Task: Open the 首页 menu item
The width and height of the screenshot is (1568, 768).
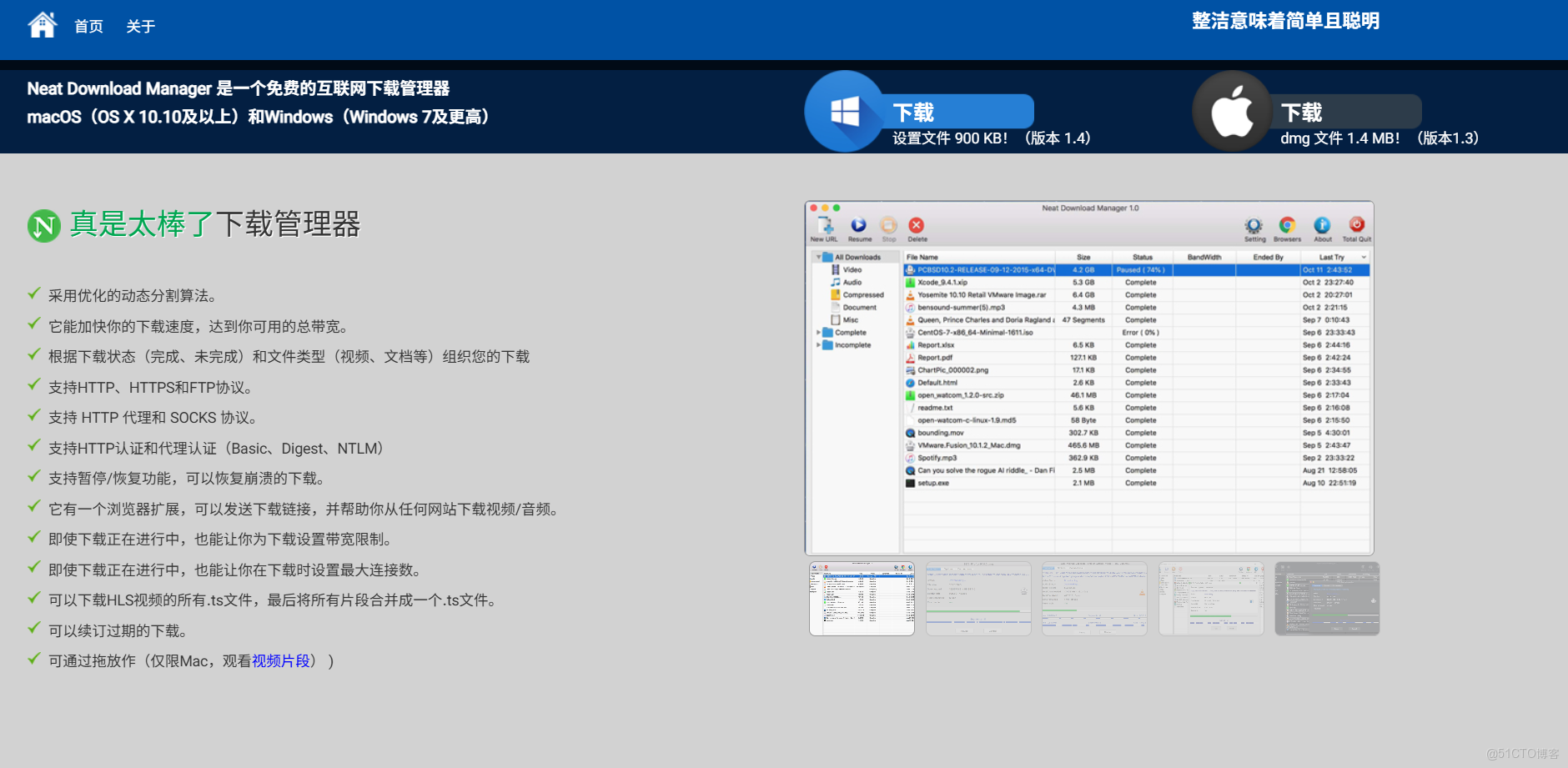Action: click(88, 27)
